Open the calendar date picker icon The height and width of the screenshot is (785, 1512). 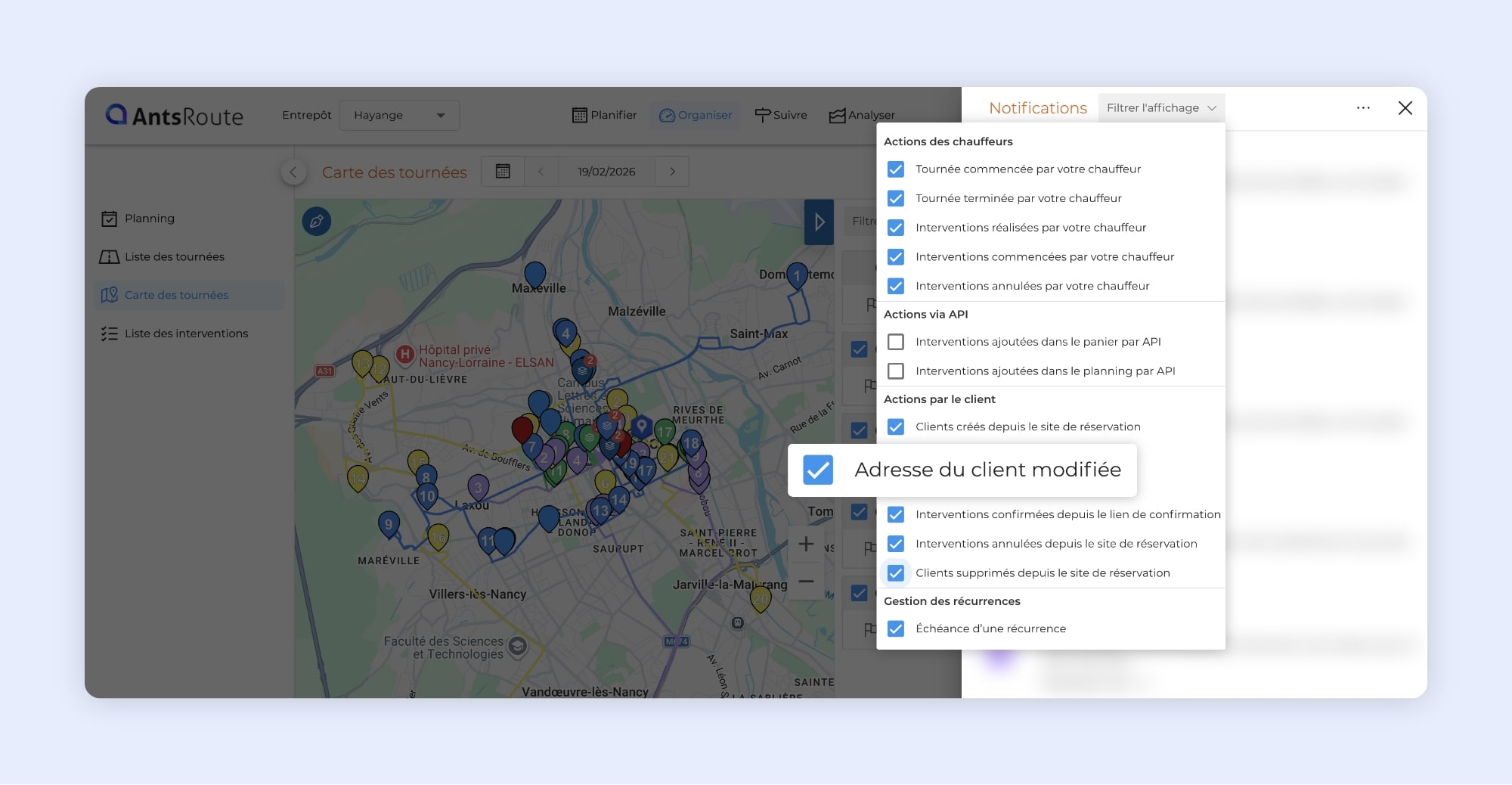(x=503, y=172)
